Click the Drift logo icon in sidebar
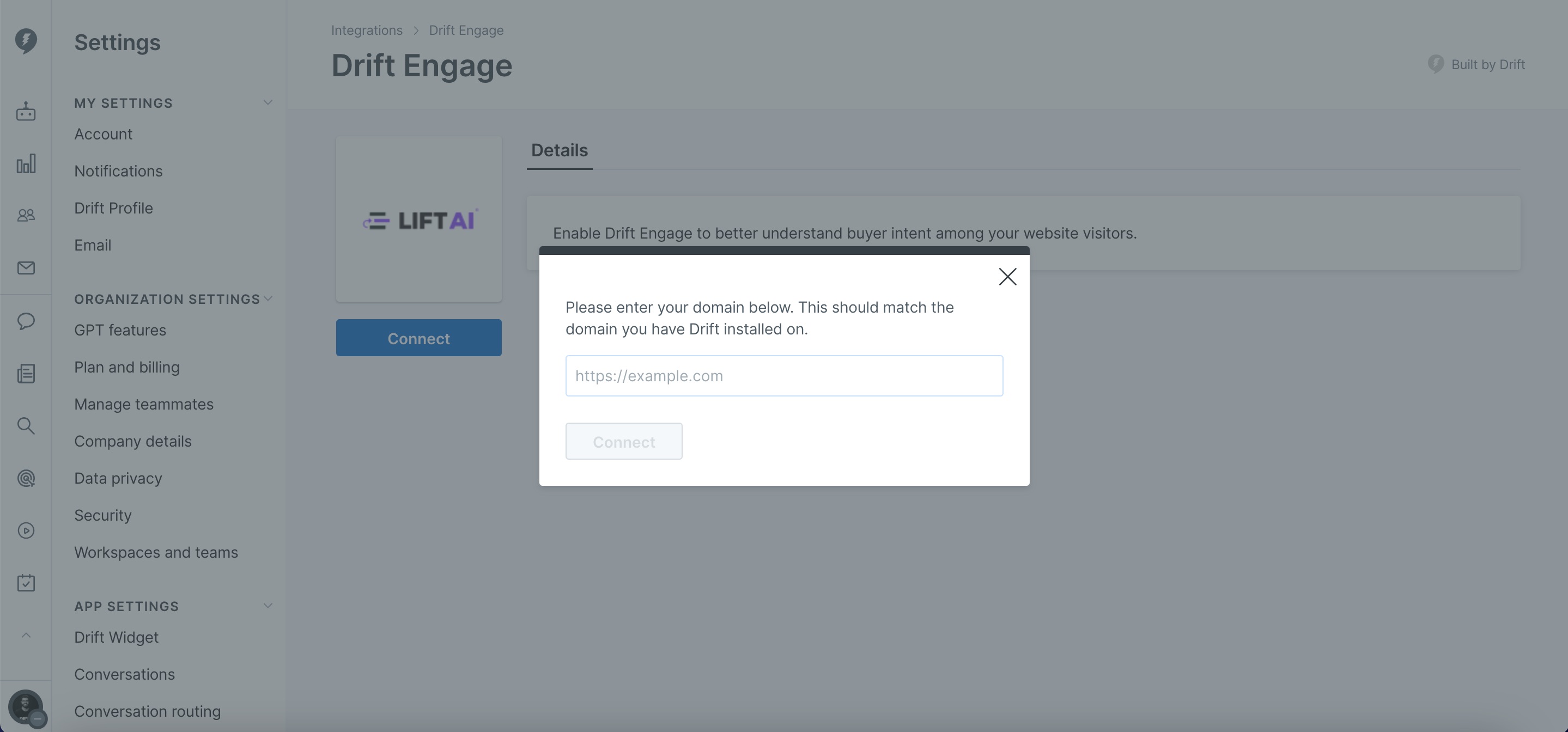This screenshot has width=1568, height=732. [x=26, y=41]
